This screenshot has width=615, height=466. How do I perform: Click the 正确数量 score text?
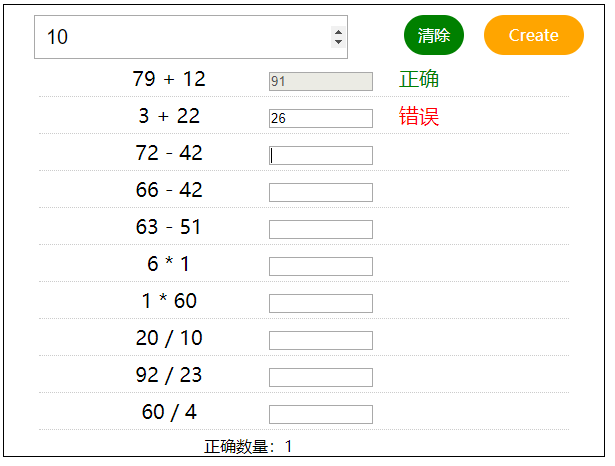tap(248, 446)
